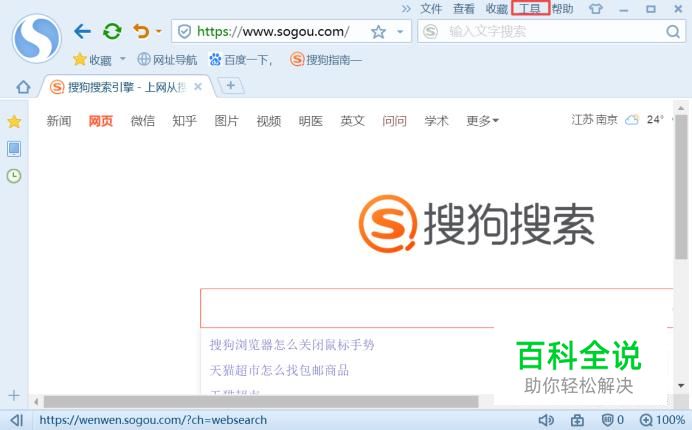
Task: Open the 图片 search category
Action: pos(227,121)
